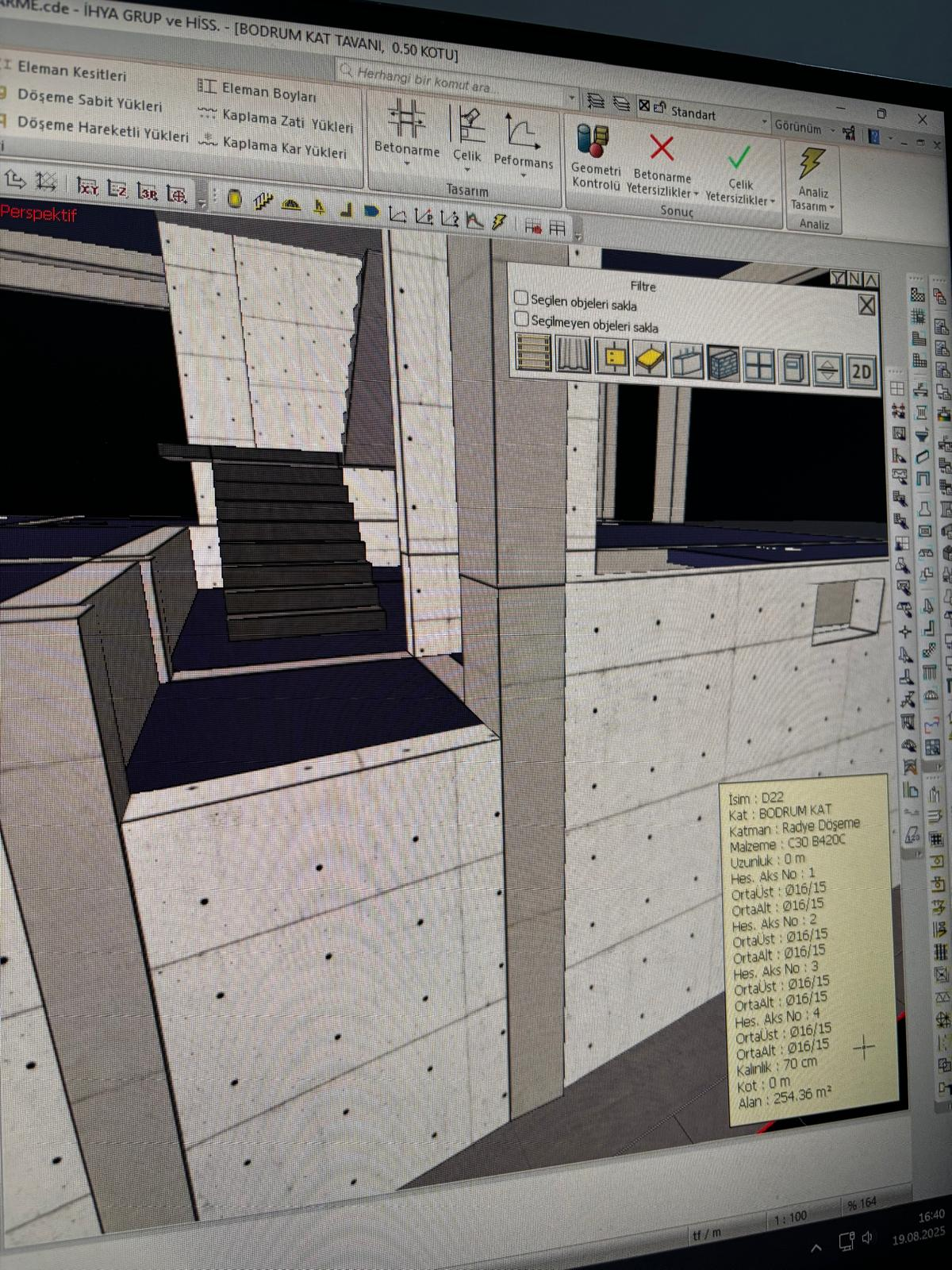Viewport: 952px width, 1270px height.
Task: Tick Seçilen objeleri sakla checkbox
Action: (521, 298)
